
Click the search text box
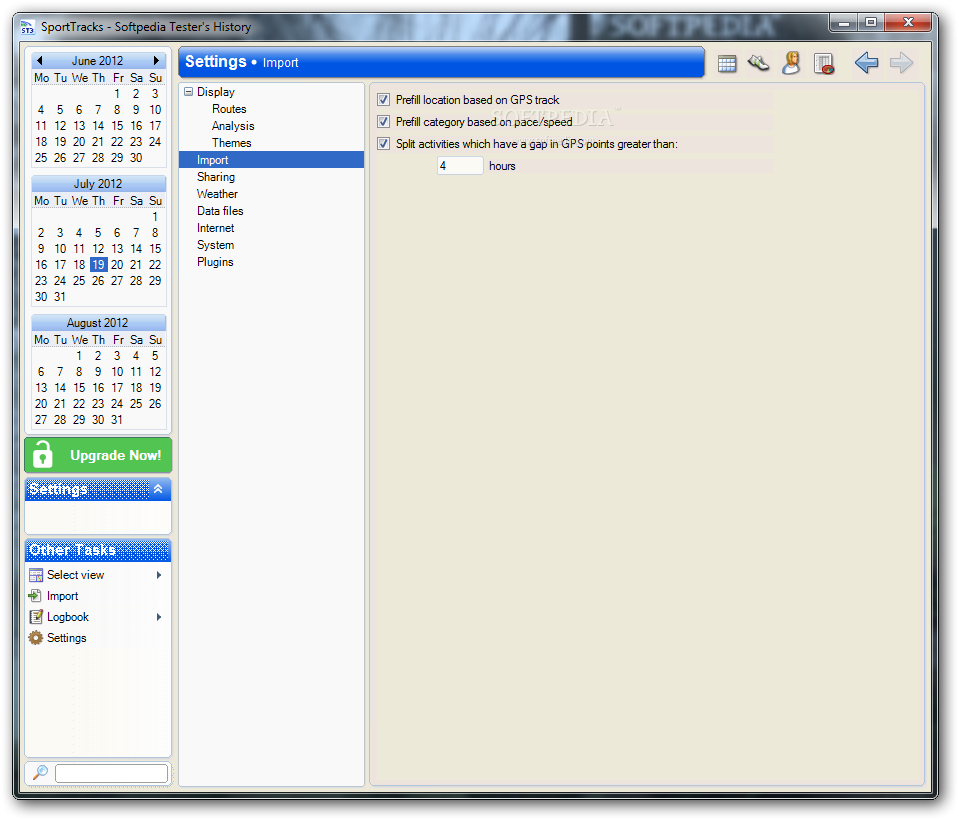111,773
